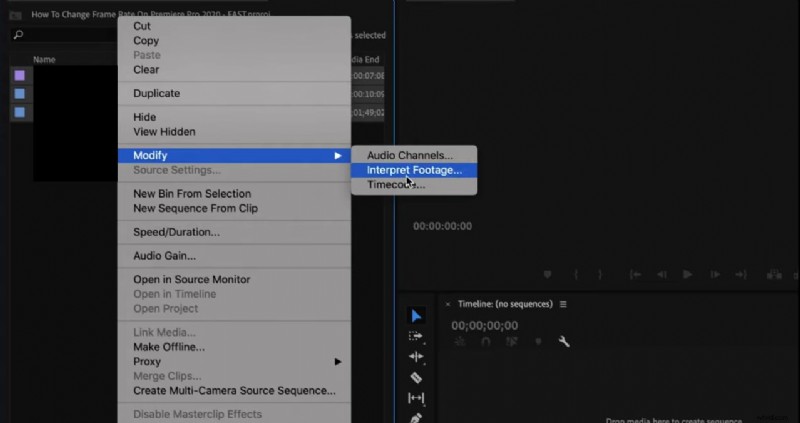Click the Project panel search field
This screenshot has width=800, height=423.
coord(65,35)
